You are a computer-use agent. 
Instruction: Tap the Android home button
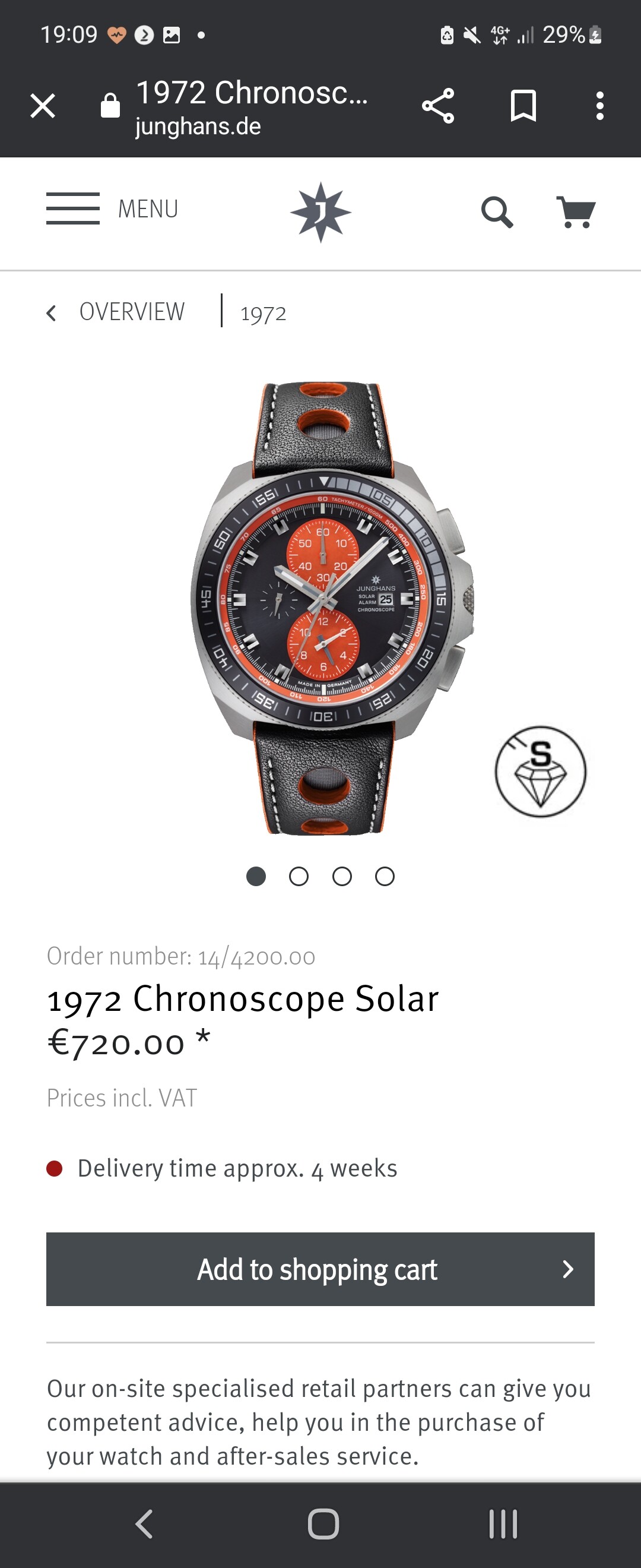click(323, 1524)
